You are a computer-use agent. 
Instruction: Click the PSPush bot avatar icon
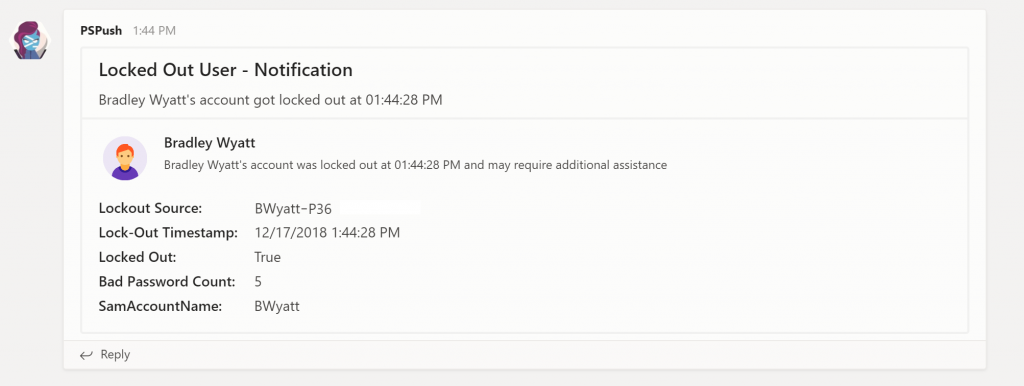pyautogui.click(x=31, y=40)
